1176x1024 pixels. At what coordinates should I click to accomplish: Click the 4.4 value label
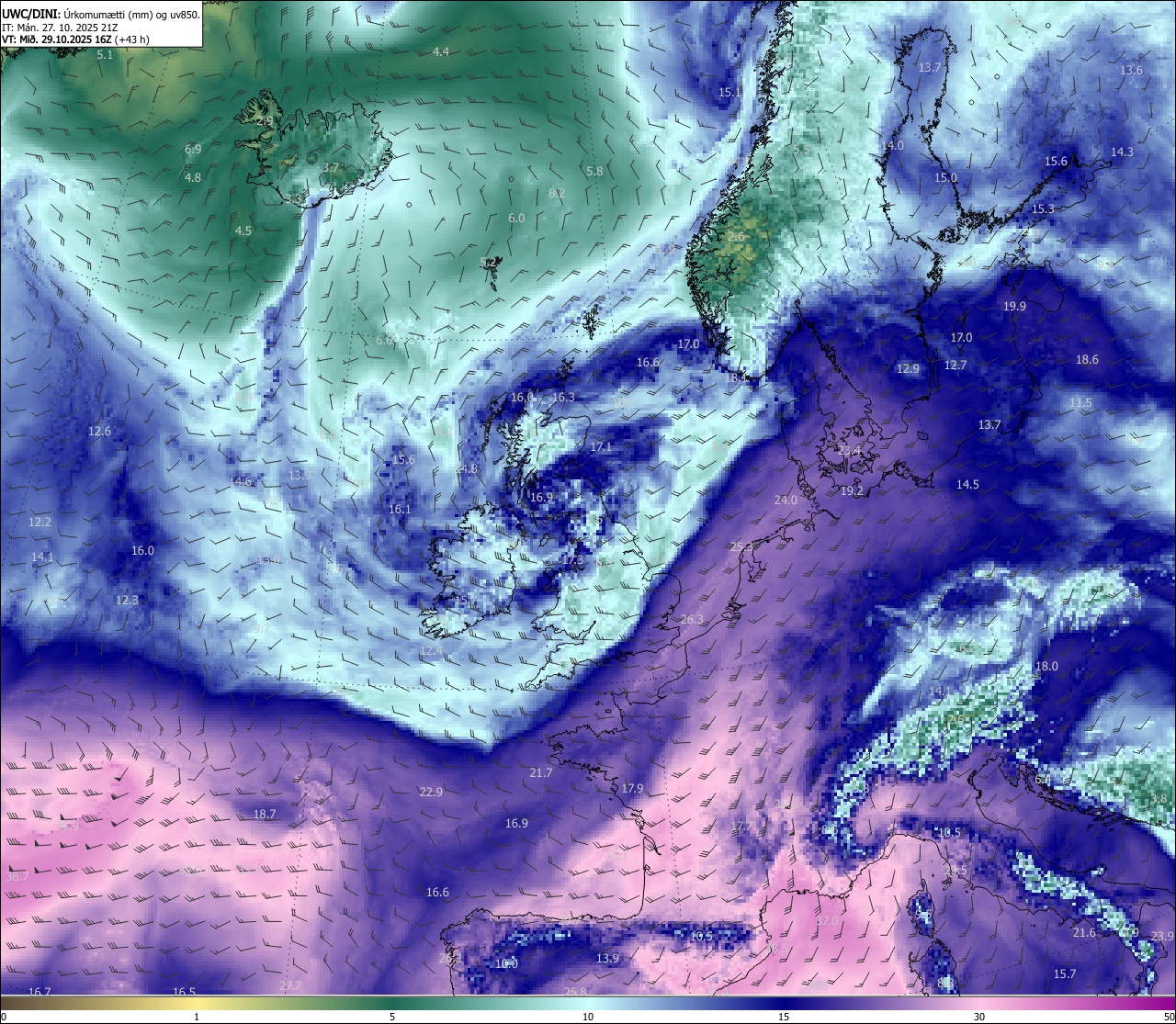441,52
